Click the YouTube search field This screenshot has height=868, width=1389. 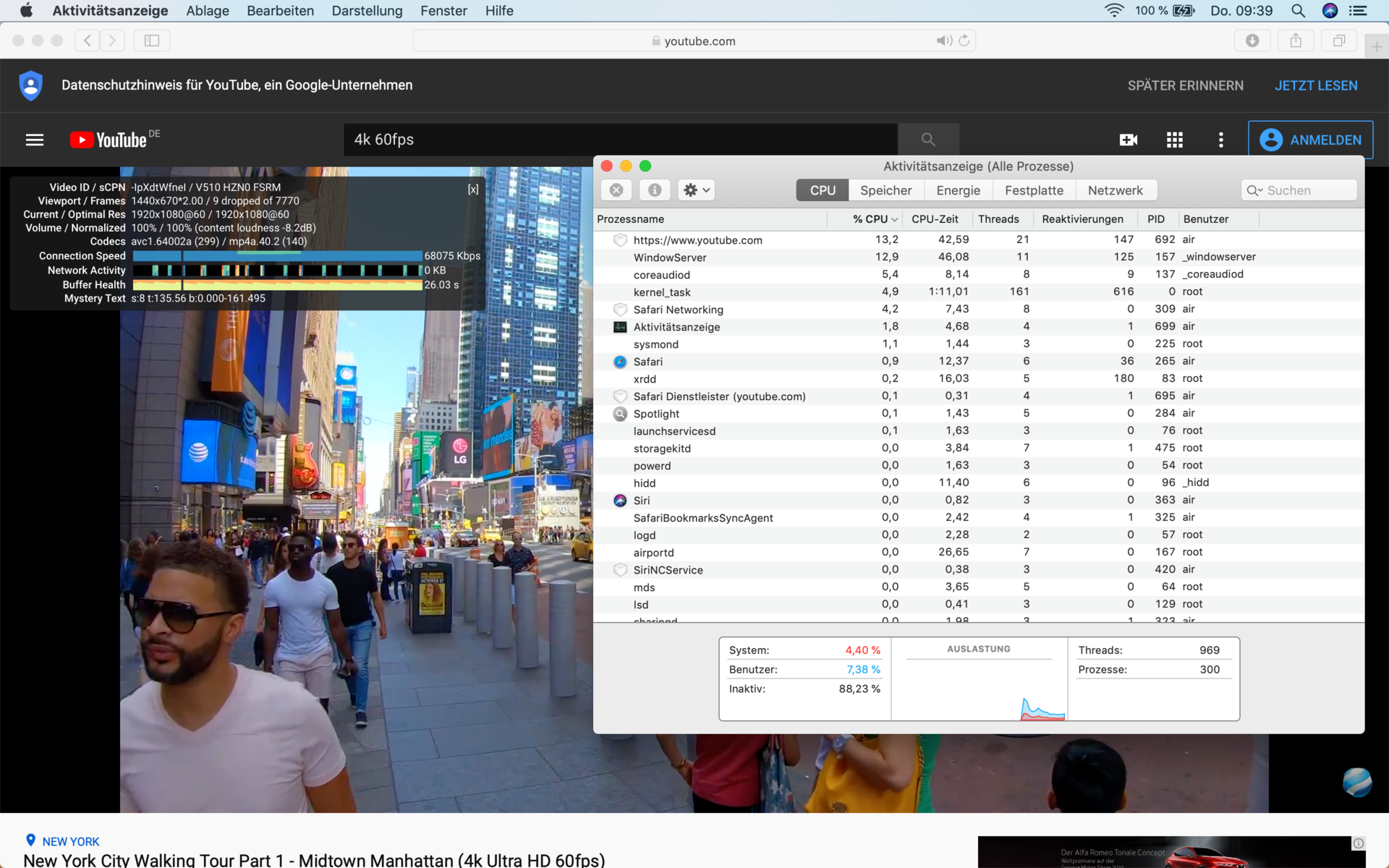point(620,140)
